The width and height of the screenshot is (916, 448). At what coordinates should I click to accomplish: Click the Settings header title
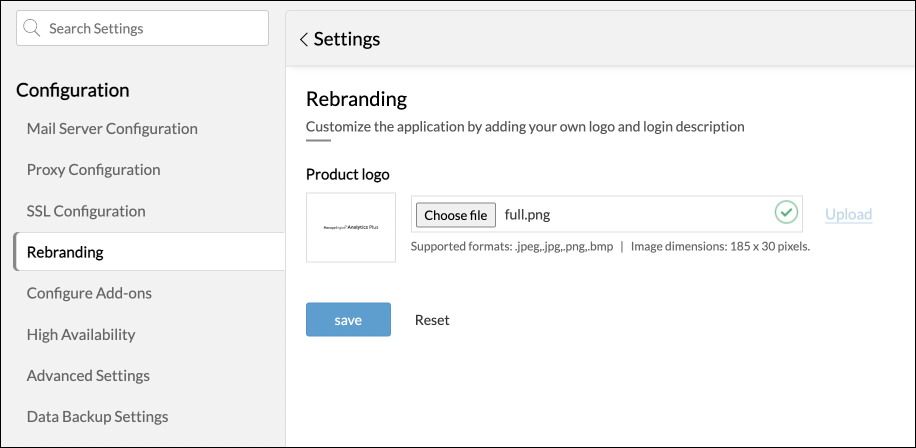point(347,40)
